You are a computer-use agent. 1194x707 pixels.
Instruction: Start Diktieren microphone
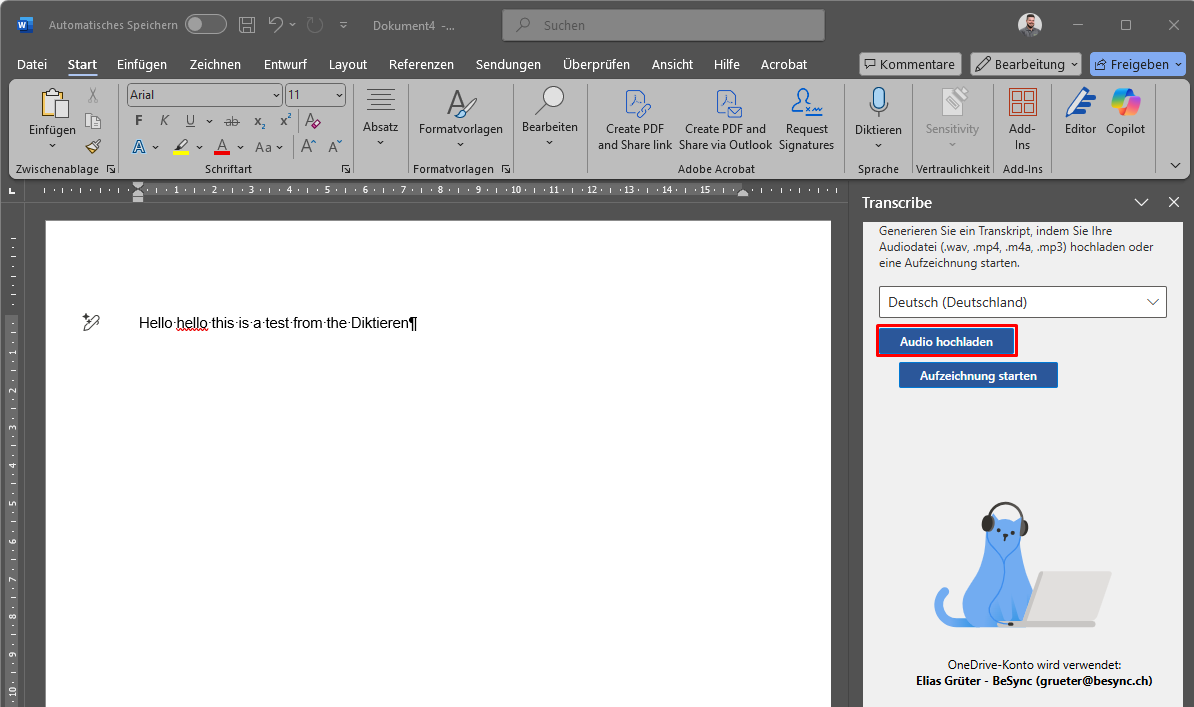coord(878,102)
